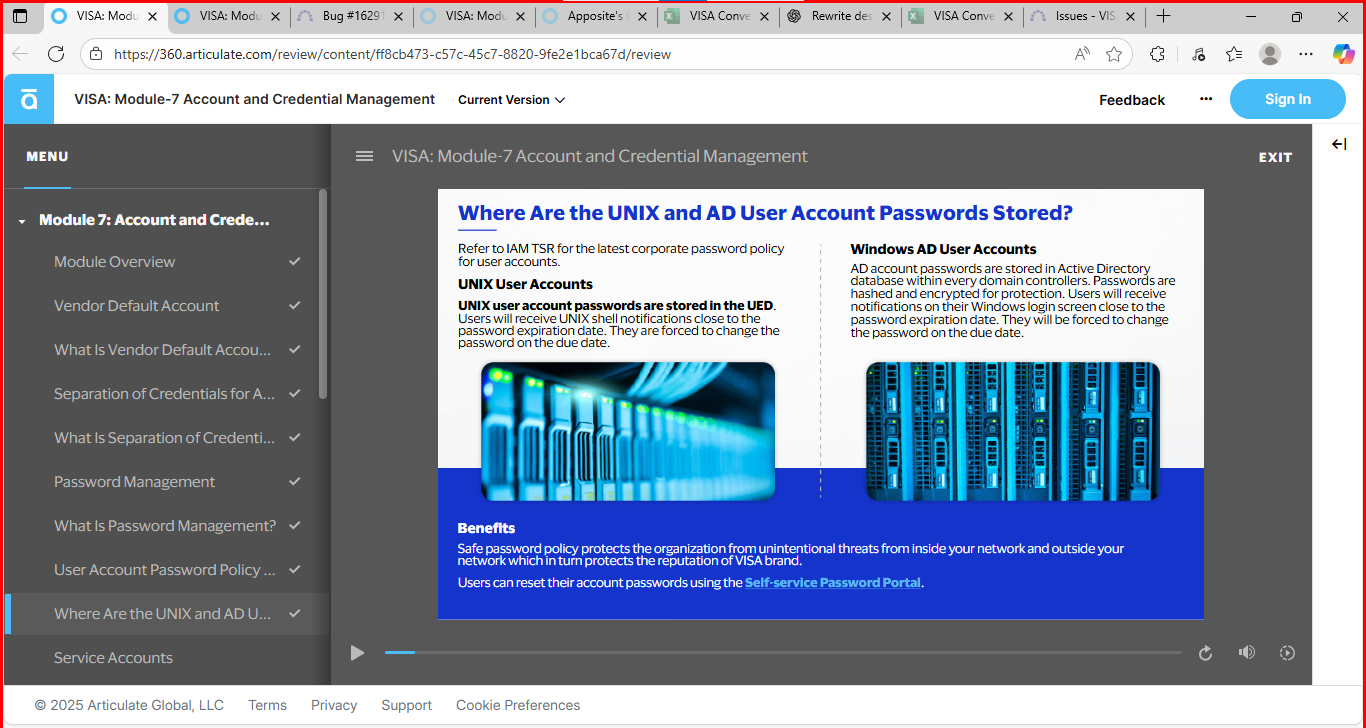Click the checkmark beside Where Are the UNIX and AD U...
Screen dimensions: 1366x728
point(295,613)
